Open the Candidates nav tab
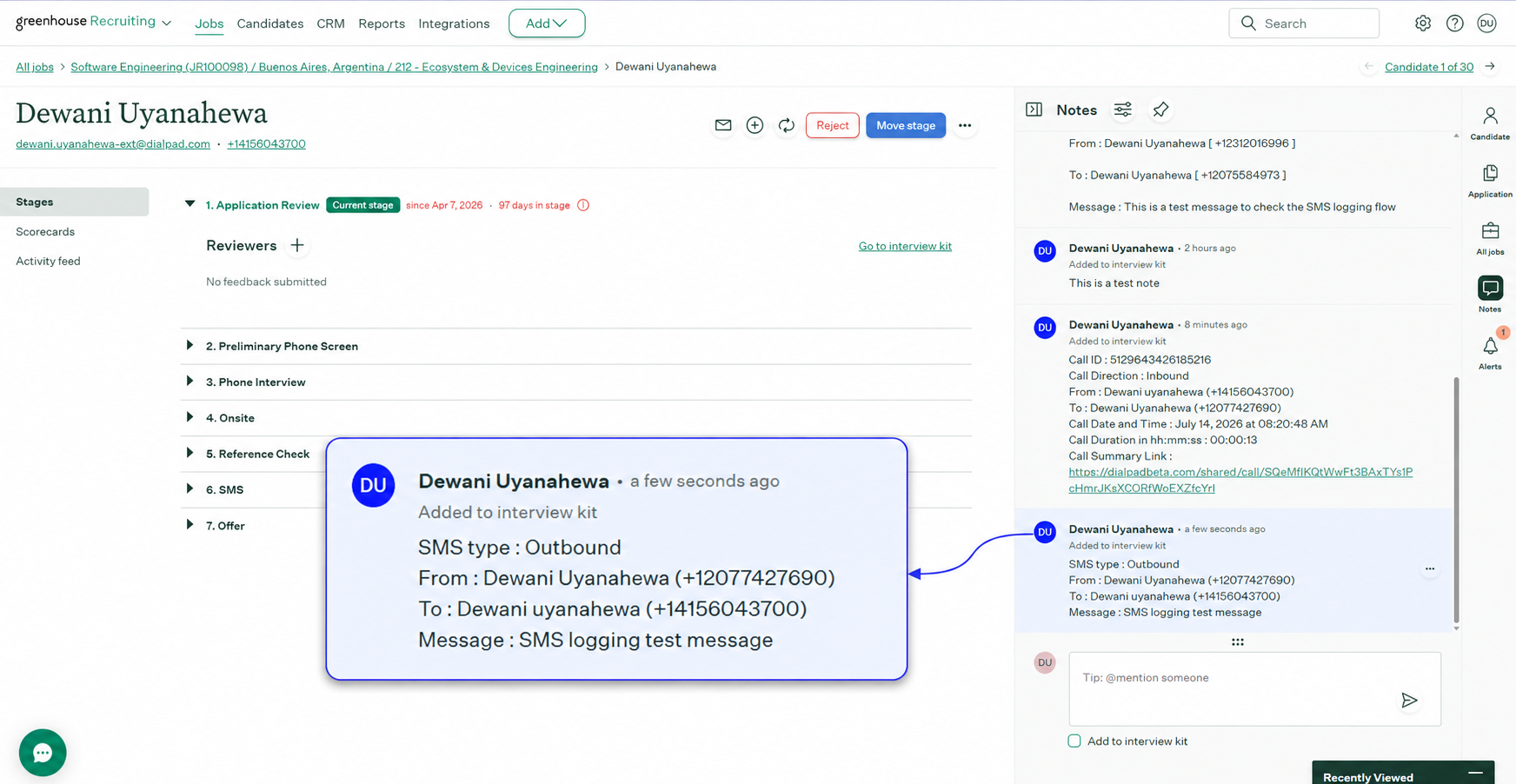Screen dimensions: 1516x784 coord(270,23)
